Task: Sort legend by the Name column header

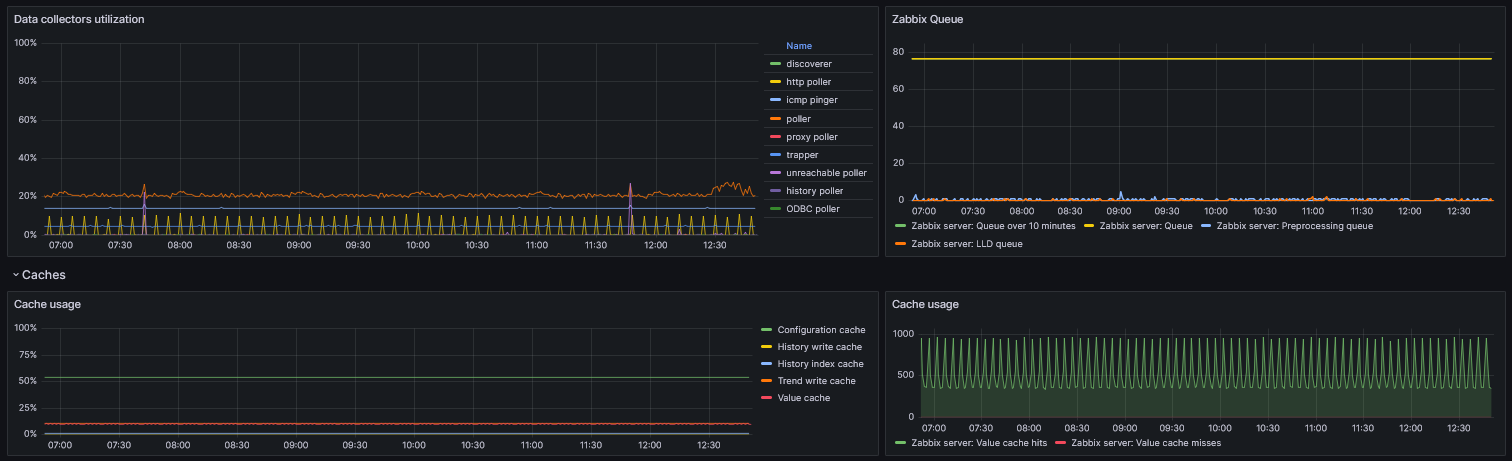Action: 799,46
